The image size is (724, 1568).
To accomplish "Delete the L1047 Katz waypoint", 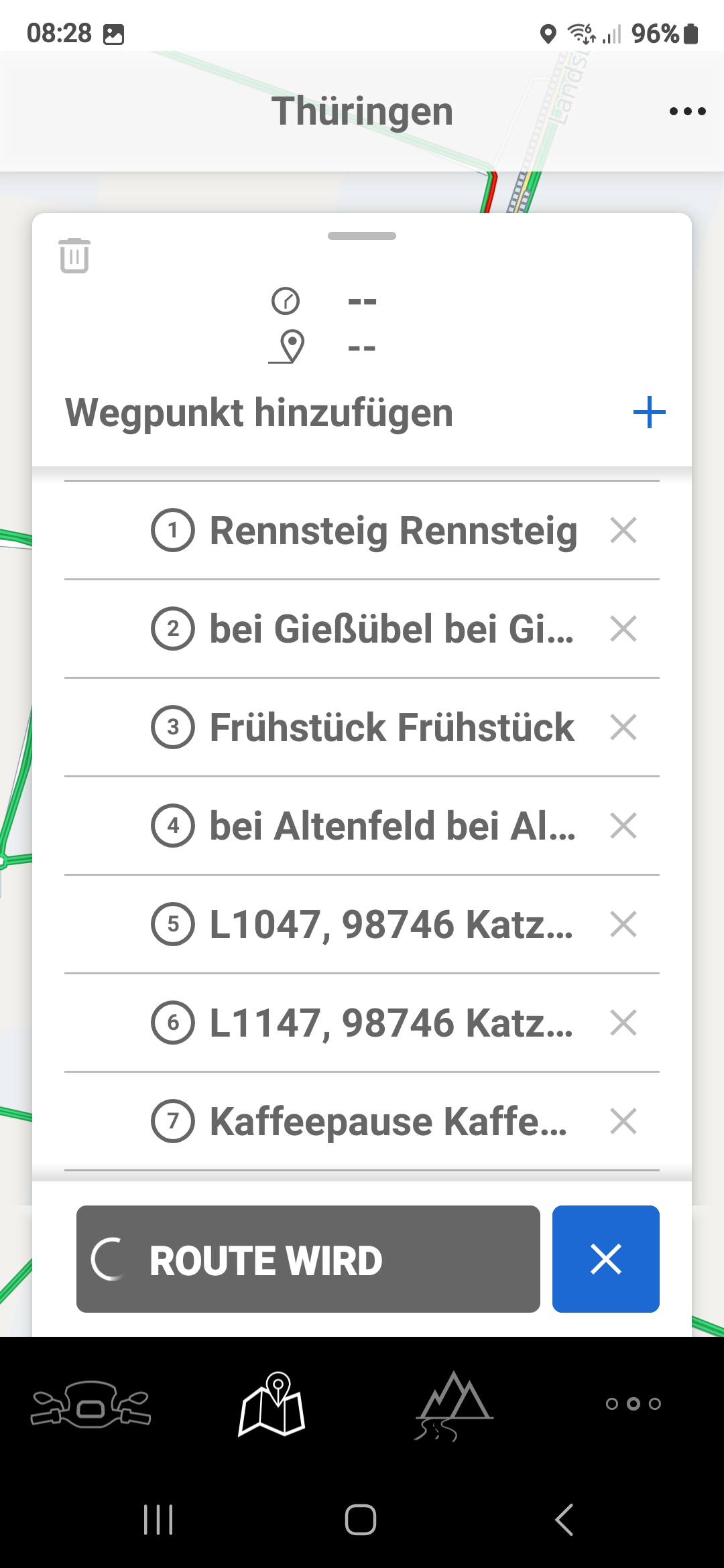I will point(623,924).
